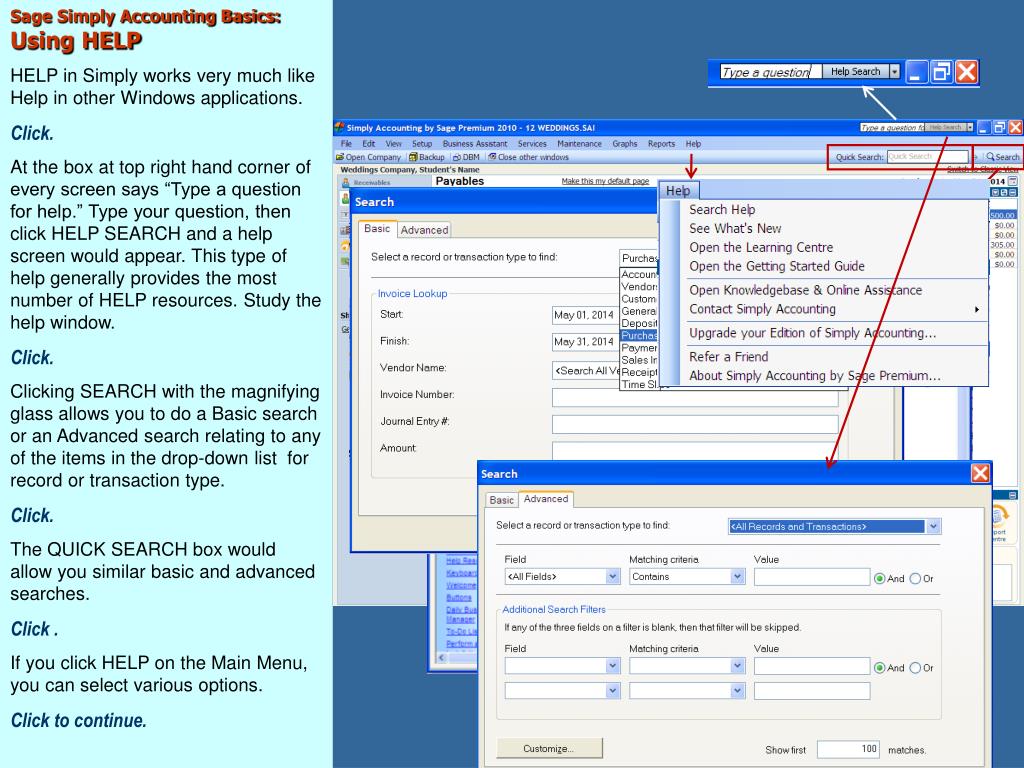Screen dimensions: 1024x768
Task: Choose Upgrade your Edition of Simply Accounting
Action: pos(813,333)
